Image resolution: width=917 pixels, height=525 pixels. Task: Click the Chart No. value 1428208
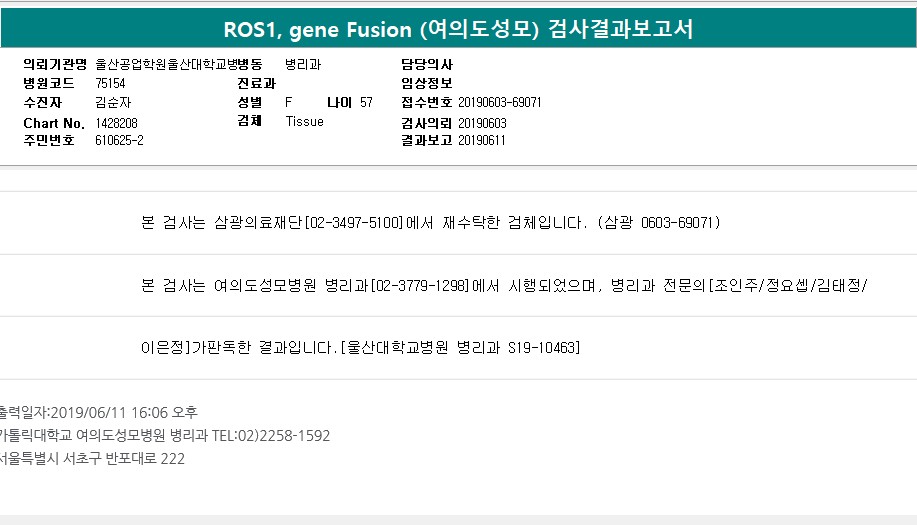coord(116,123)
